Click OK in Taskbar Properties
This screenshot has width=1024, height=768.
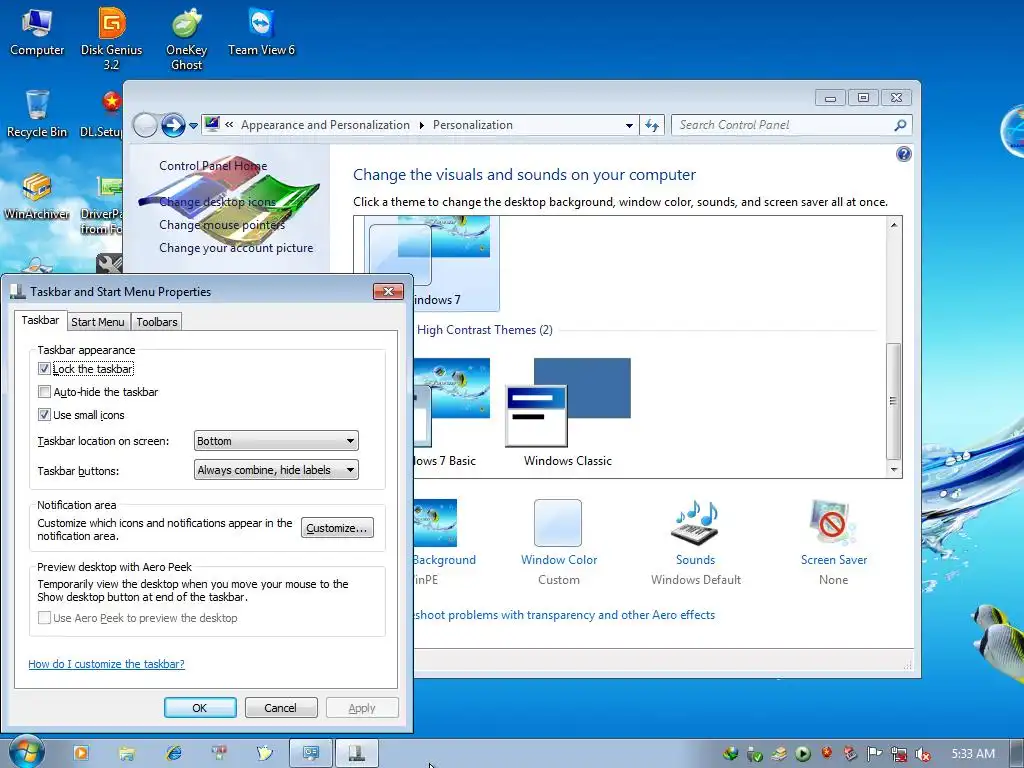point(200,708)
